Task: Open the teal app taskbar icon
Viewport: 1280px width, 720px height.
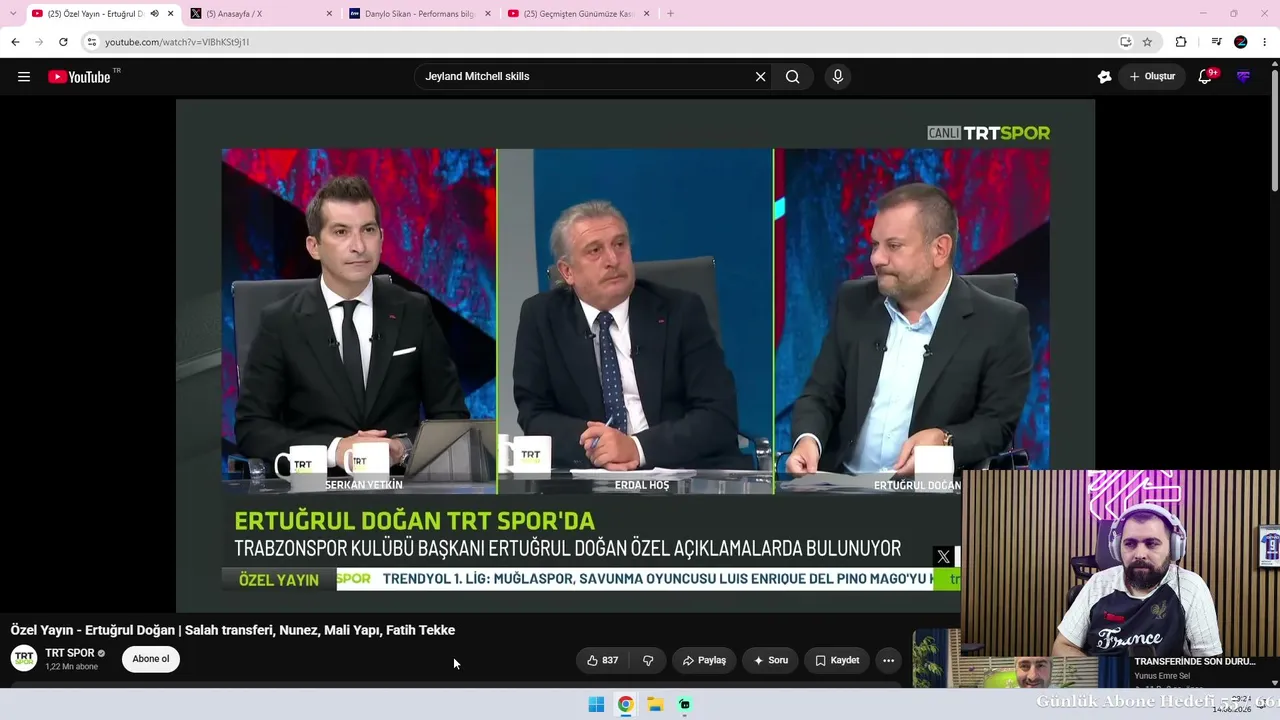Action: (x=684, y=704)
